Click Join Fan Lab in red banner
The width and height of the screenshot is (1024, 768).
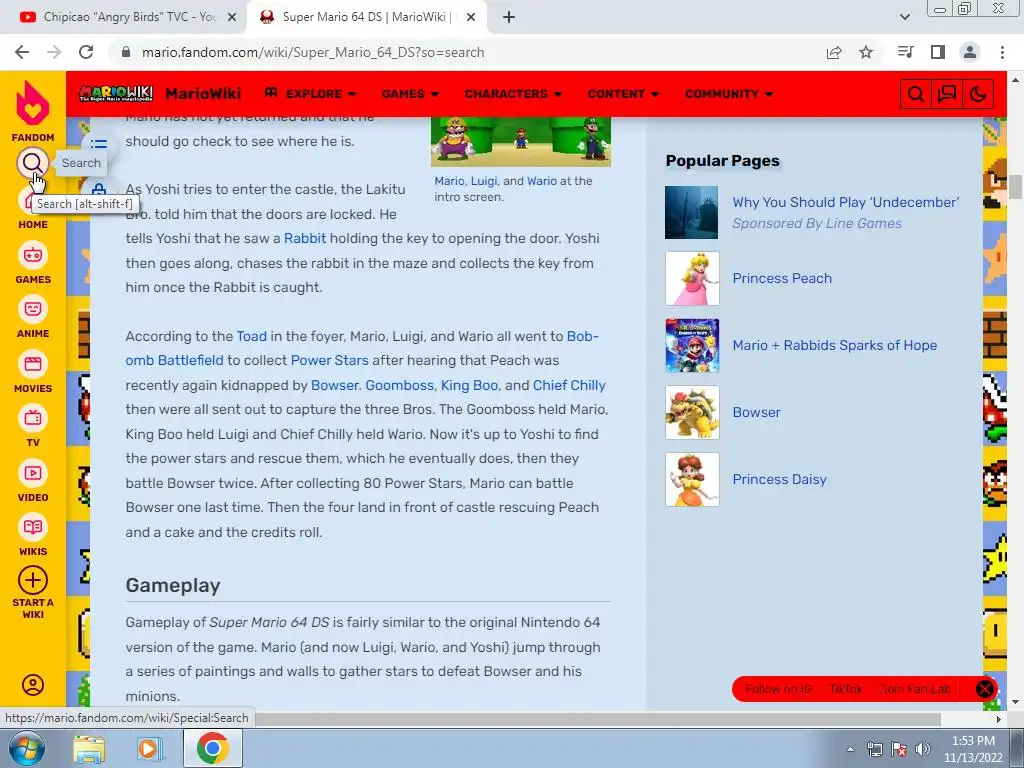click(915, 689)
